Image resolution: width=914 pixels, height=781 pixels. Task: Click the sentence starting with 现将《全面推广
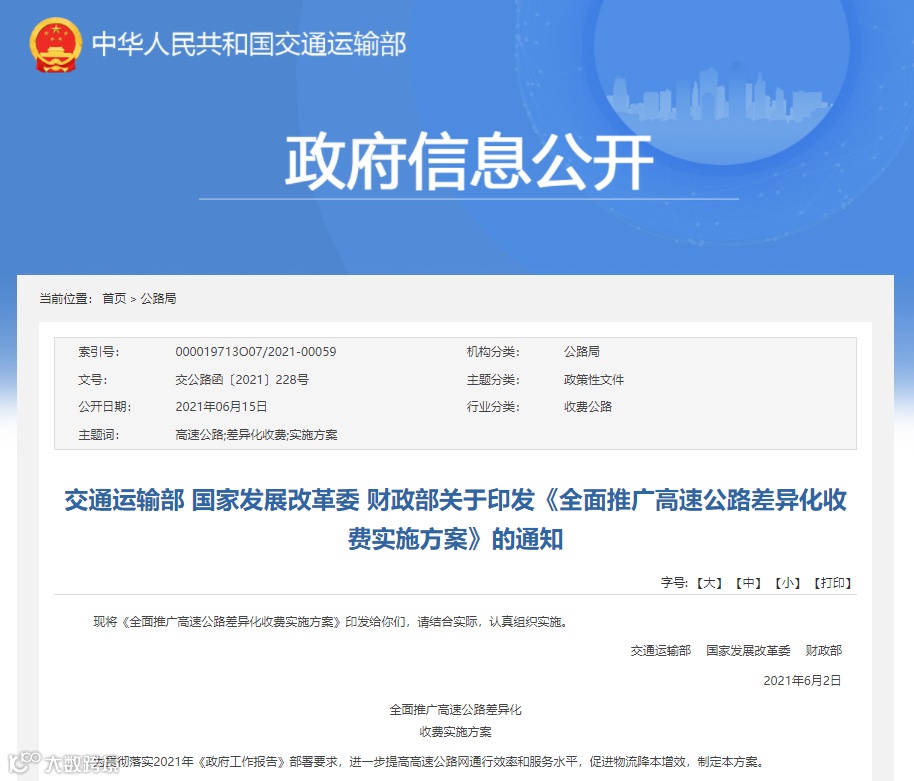(331, 622)
